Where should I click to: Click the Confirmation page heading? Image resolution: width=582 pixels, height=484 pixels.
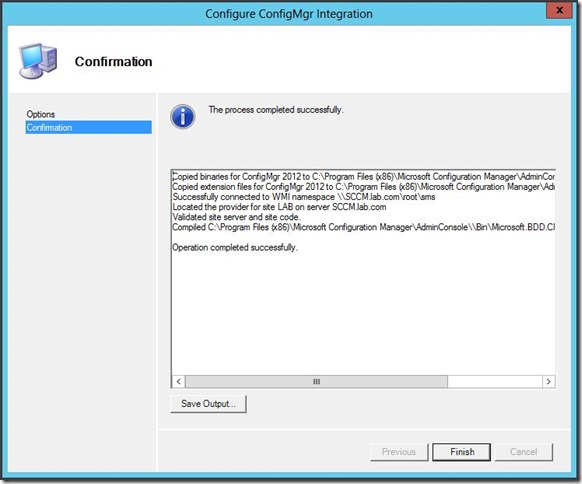[114, 62]
